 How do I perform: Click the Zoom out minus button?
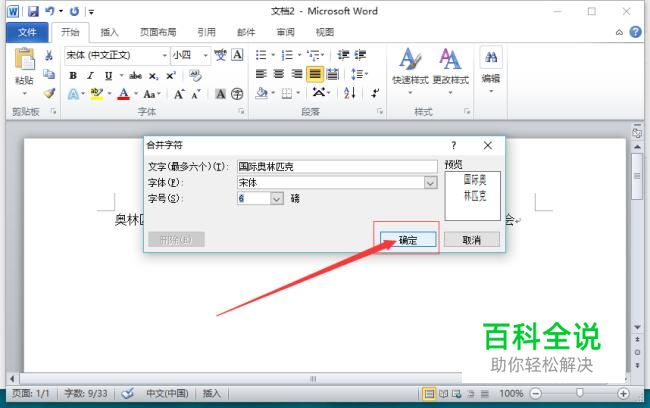pos(536,393)
